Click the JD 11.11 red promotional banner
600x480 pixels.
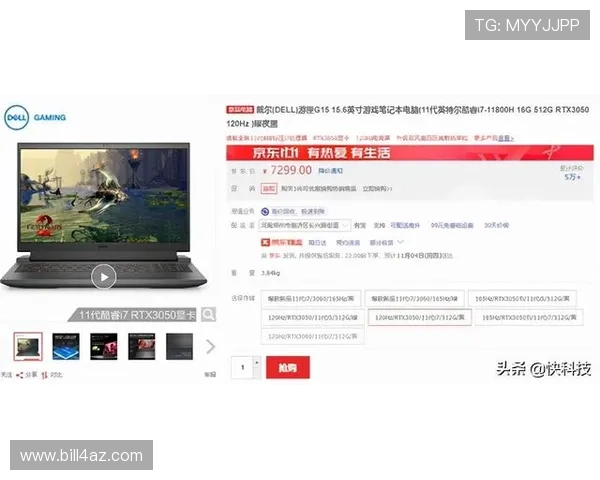[410, 153]
